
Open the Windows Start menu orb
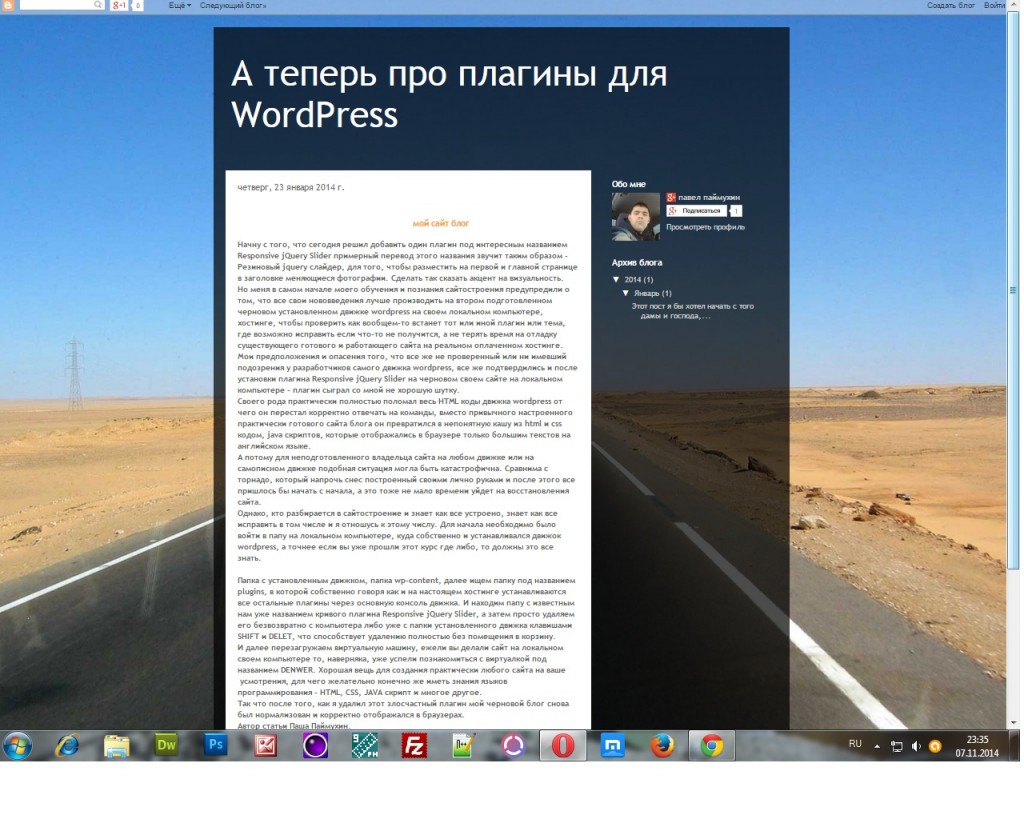[x=17, y=746]
